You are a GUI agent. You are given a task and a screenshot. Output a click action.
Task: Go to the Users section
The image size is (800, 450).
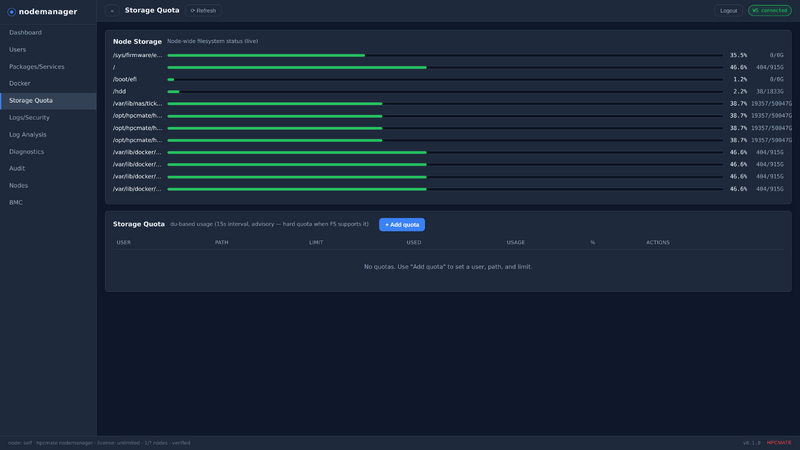point(48,49)
